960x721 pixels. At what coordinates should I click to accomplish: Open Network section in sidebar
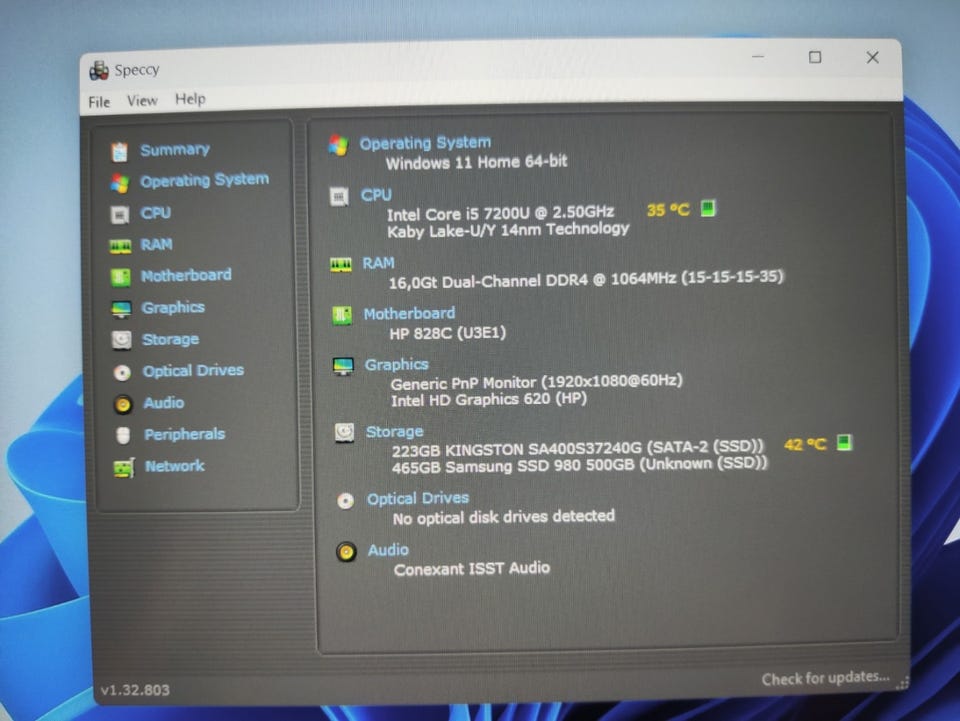174,466
